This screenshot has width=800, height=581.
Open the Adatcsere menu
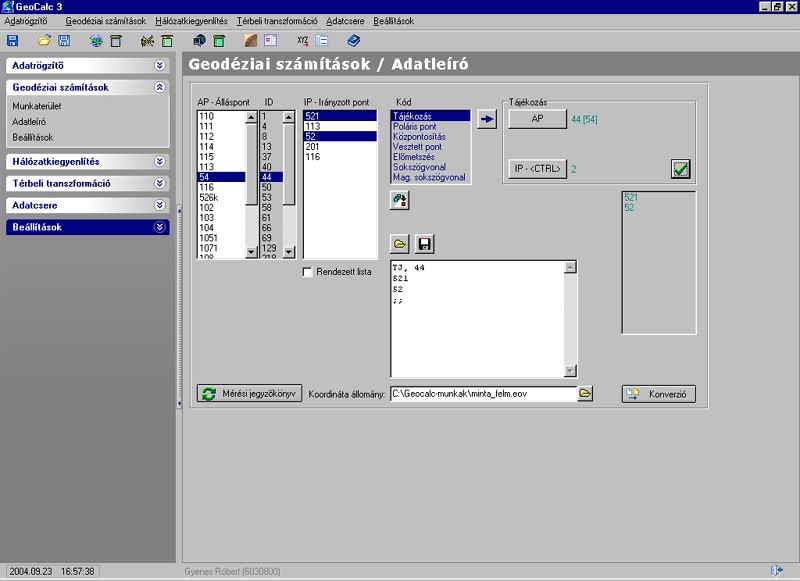pyautogui.click(x=345, y=21)
